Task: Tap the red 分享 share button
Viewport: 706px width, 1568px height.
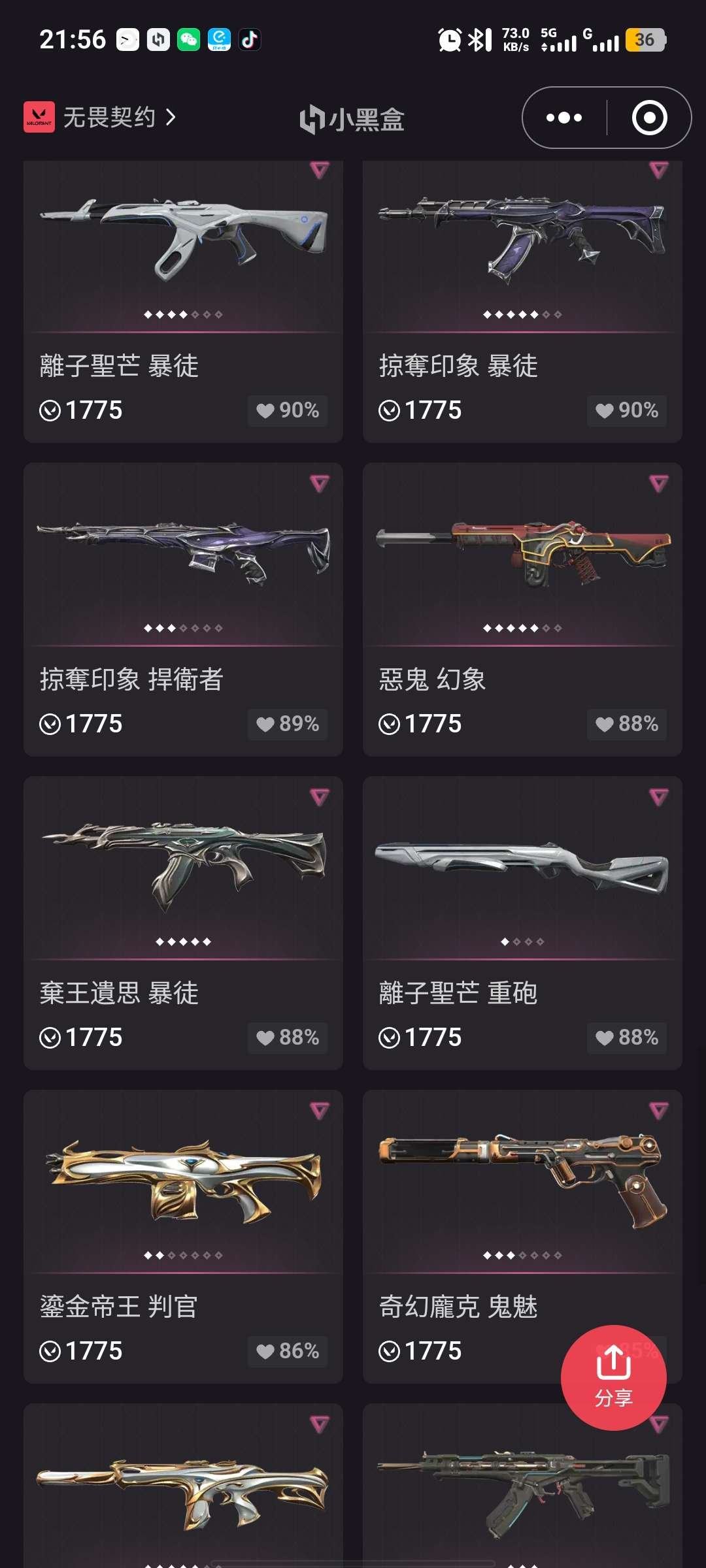Action: (x=613, y=1377)
